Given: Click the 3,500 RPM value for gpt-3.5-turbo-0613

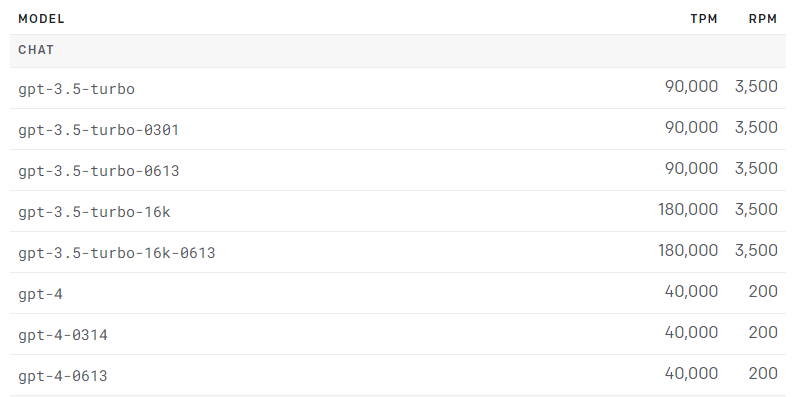Looking at the screenshot, I should 756,168.
